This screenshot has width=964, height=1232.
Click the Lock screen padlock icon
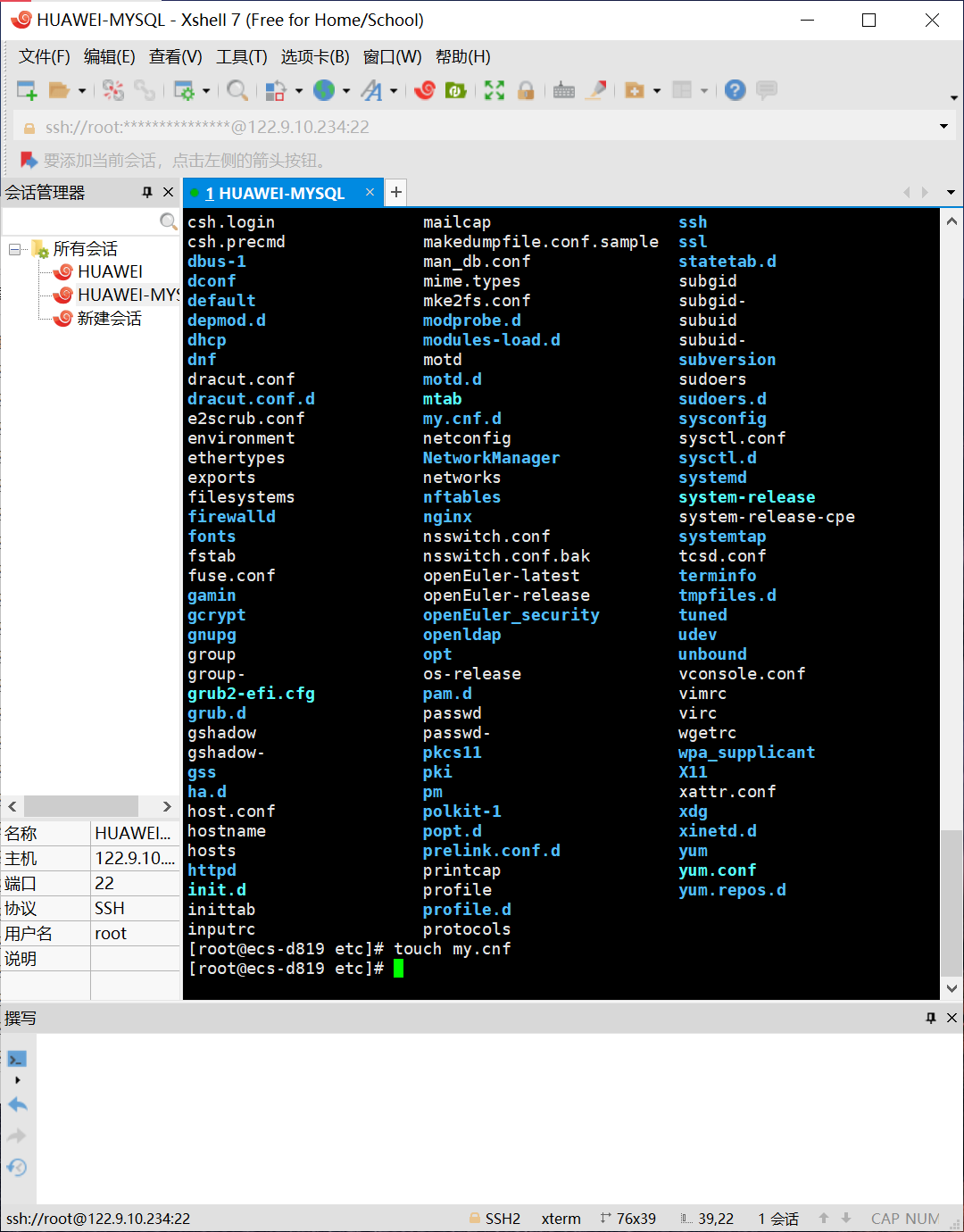click(x=526, y=90)
